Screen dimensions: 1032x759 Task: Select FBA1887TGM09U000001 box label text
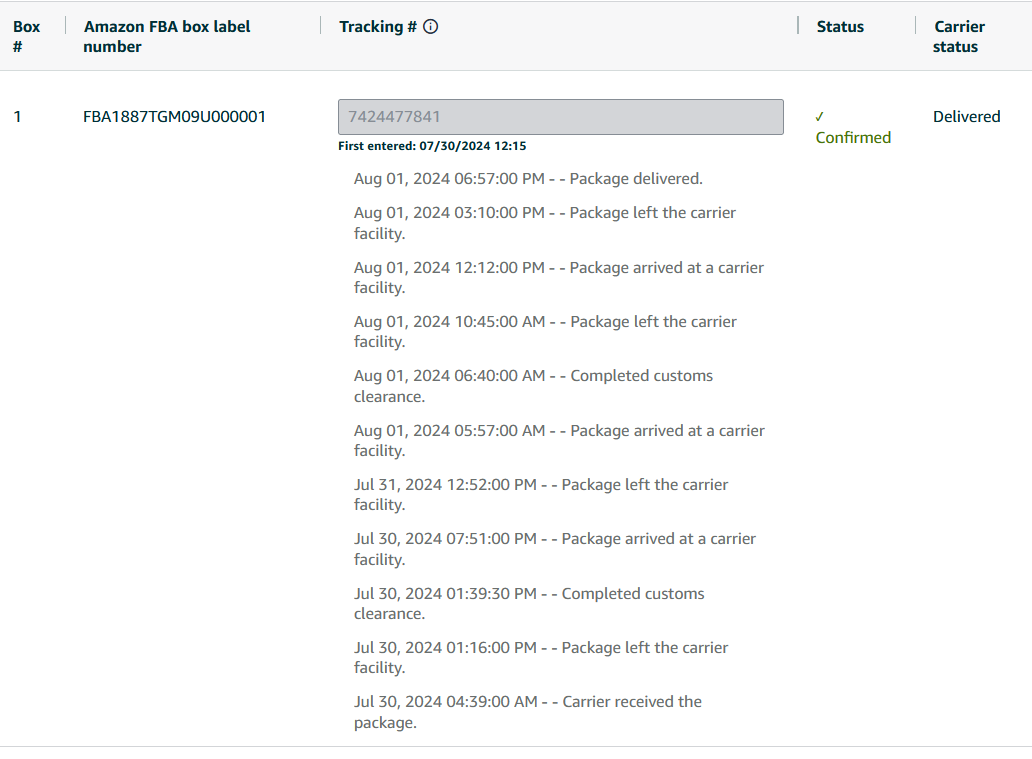click(x=174, y=117)
